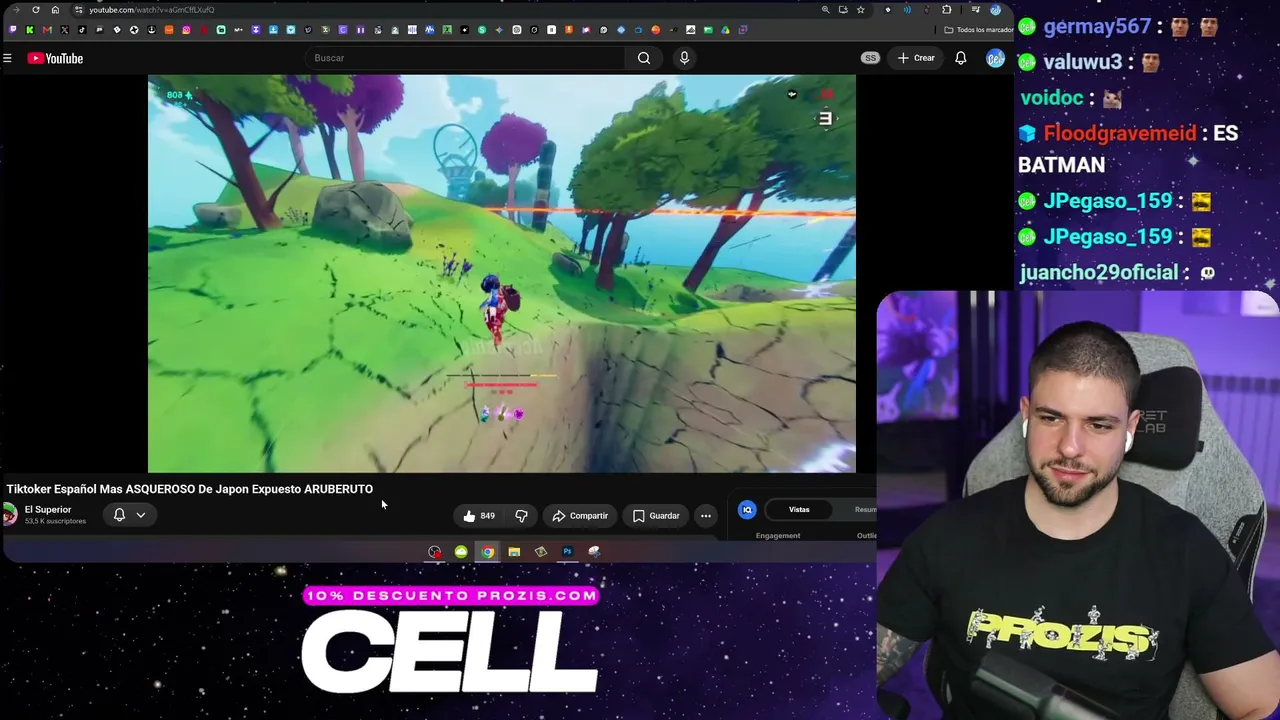This screenshot has width=1280, height=720.
Task: Open the browser zoom magnifier icon
Action: (x=825, y=10)
